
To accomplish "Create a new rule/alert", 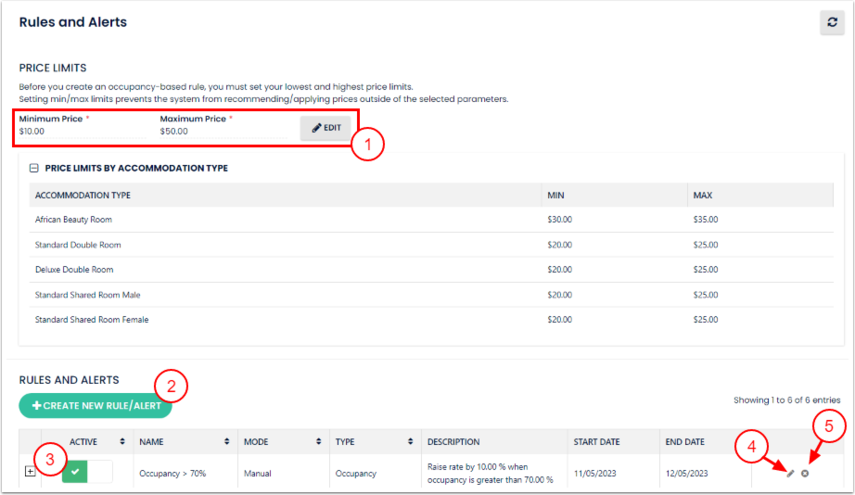I will coord(95,406).
